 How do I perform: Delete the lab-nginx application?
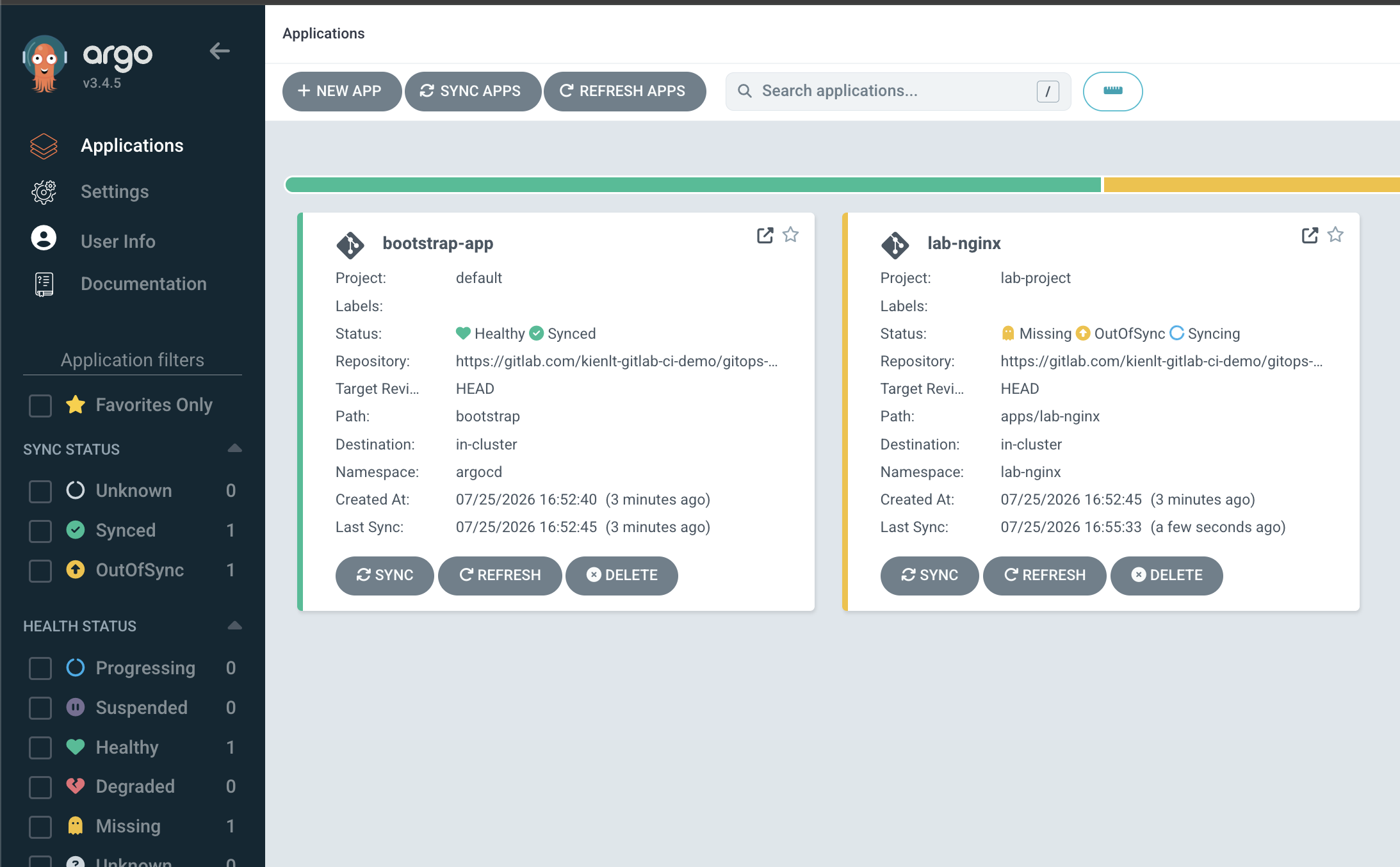(x=1166, y=575)
